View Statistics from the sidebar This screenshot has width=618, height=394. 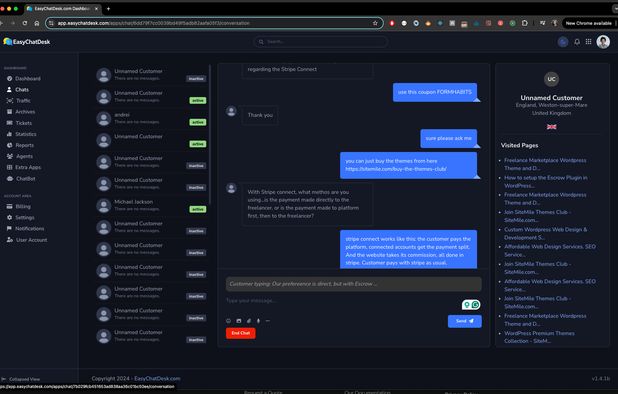click(21, 134)
